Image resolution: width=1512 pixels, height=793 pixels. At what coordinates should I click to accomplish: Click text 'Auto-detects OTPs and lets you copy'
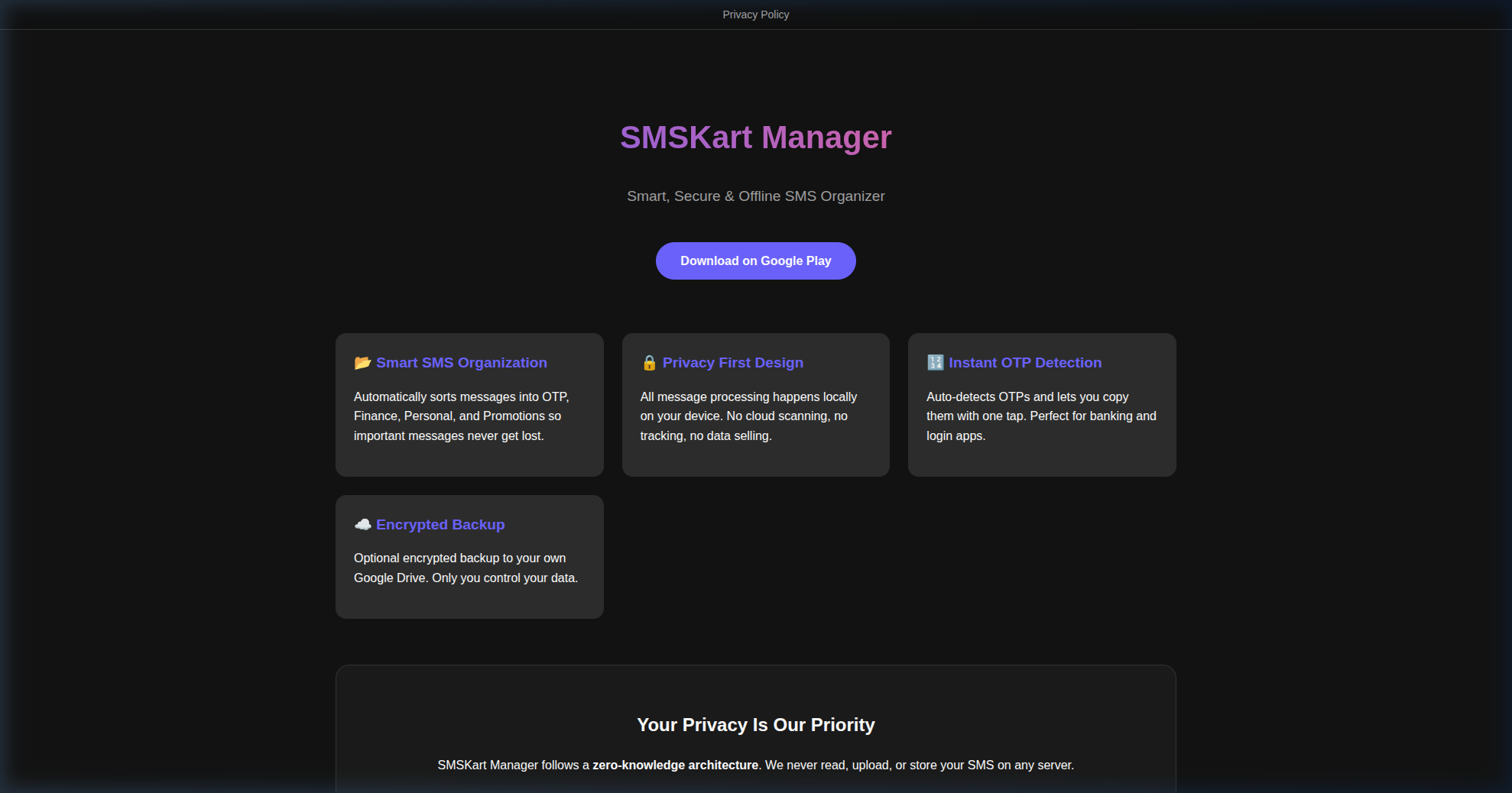1027,397
